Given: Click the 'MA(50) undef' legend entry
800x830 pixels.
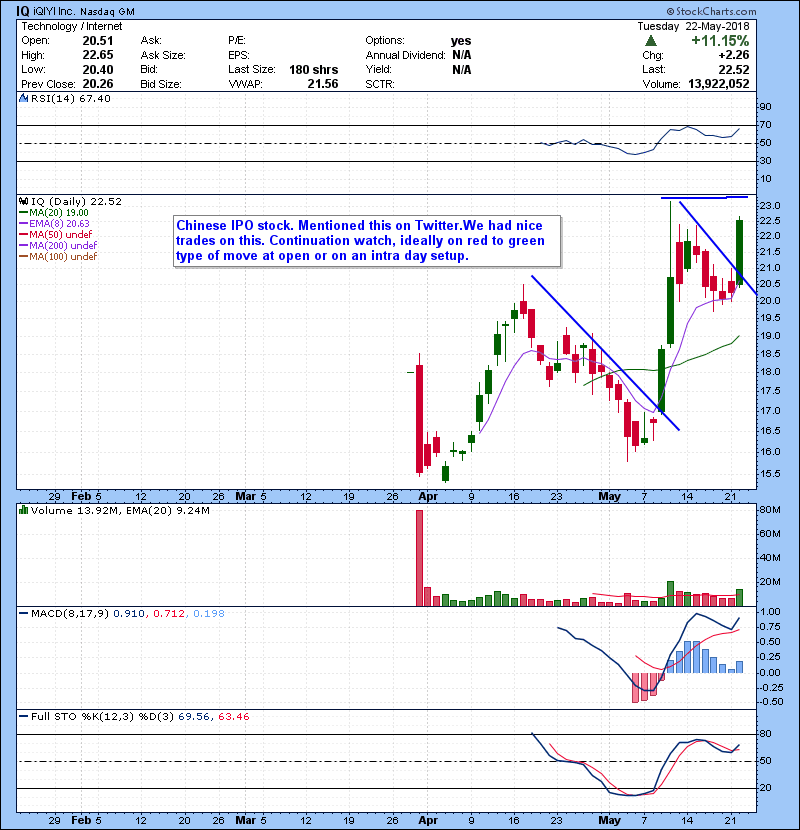Looking at the screenshot, I should coord(56,234).
